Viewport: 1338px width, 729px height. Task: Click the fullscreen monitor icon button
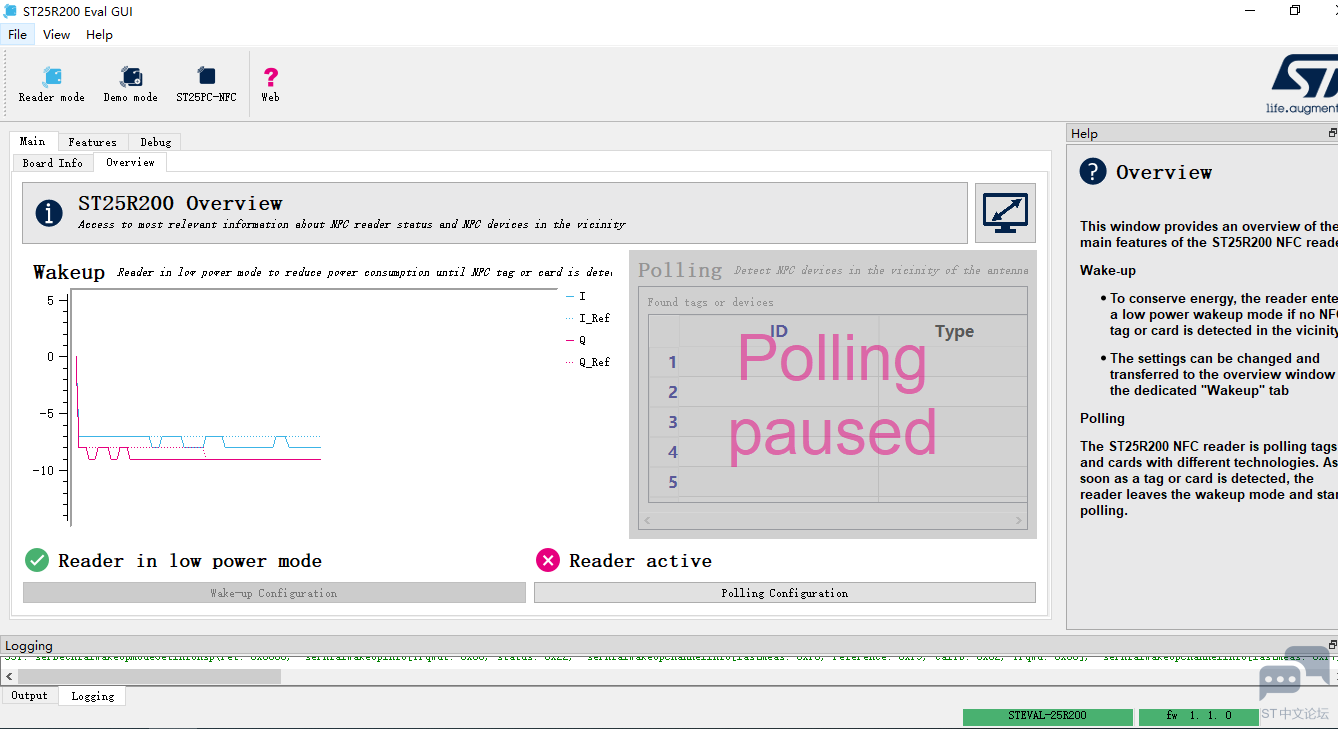coord(1005,213)
